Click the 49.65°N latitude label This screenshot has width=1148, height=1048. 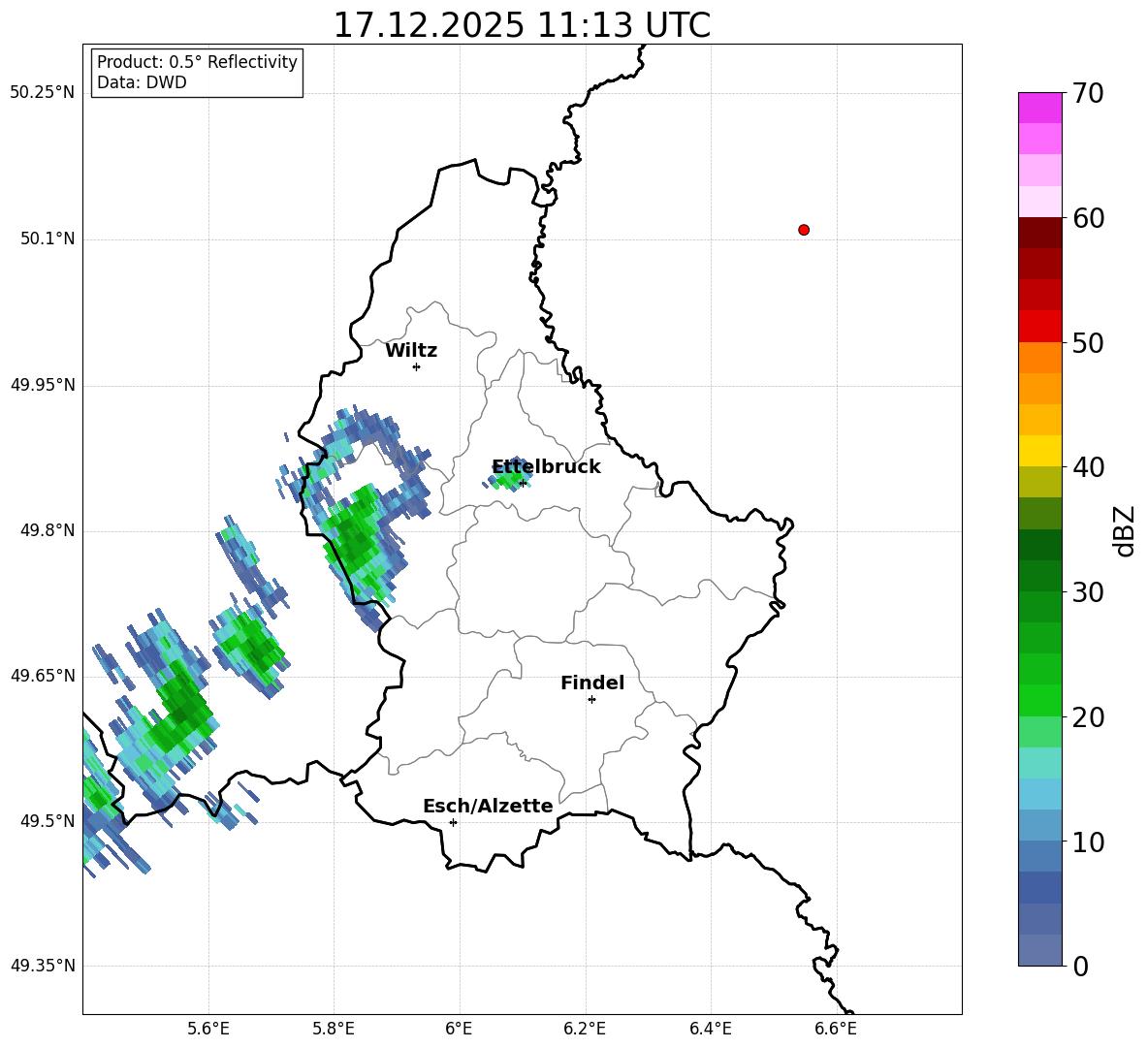[43, 676]
